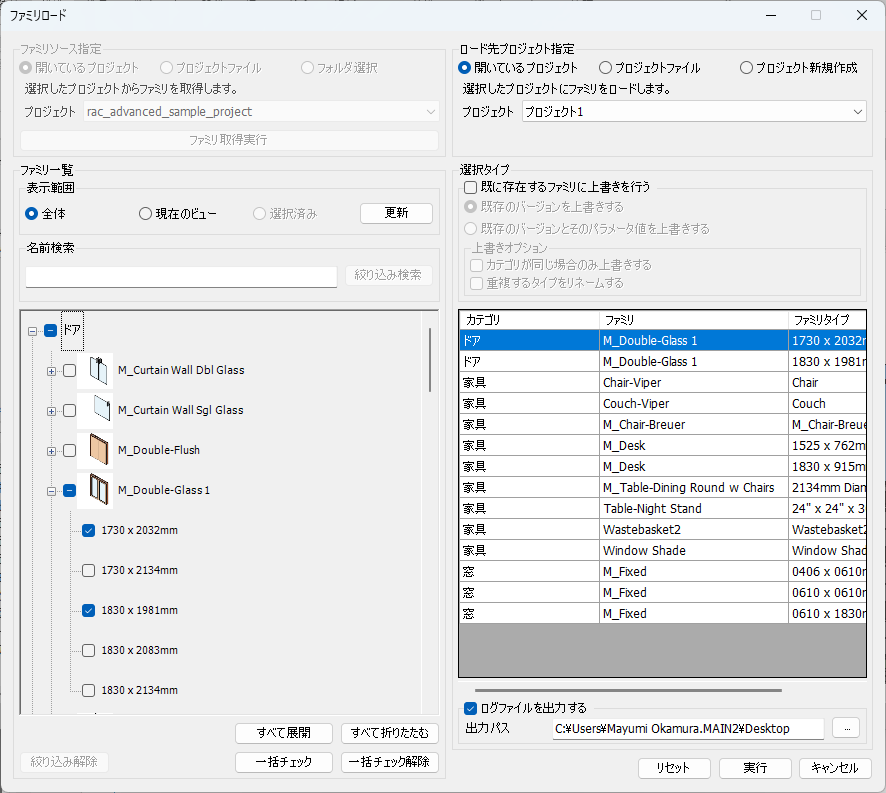Expand M_Curtain Wall Dbl Glass node
This screenshot has width=886, height=793.
[51, 371]
